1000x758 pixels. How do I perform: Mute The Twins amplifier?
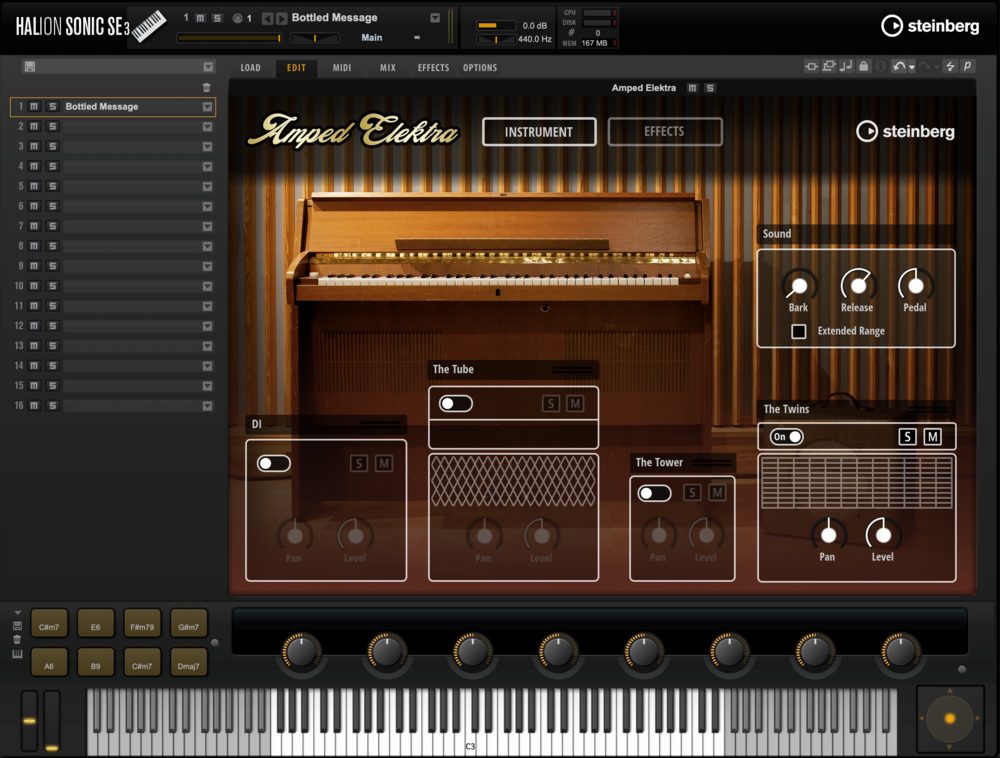click(x=932, y=437)
